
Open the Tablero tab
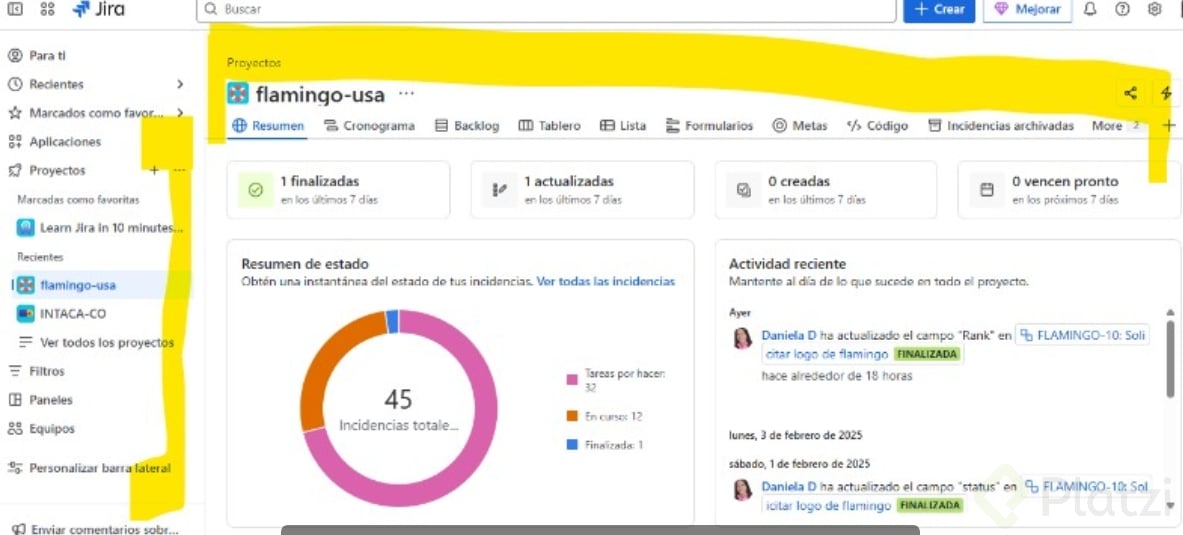tap(550, 126)
